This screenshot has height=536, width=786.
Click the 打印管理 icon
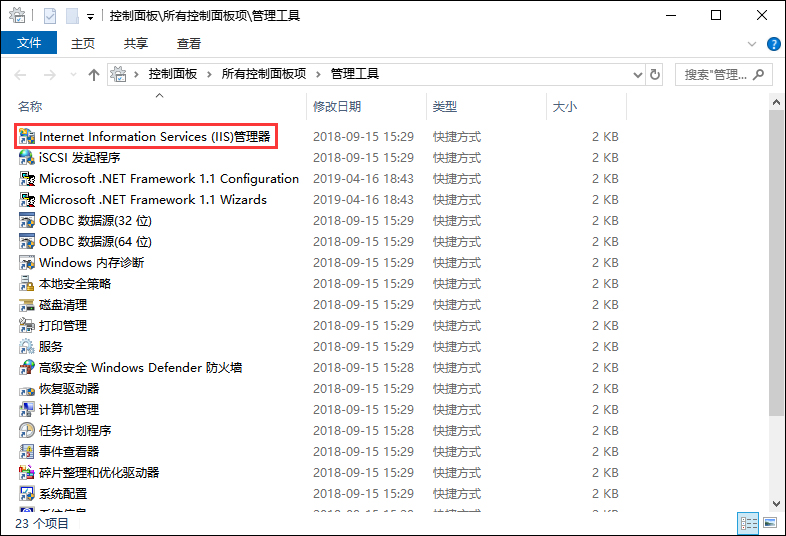[x=27, y=326]
